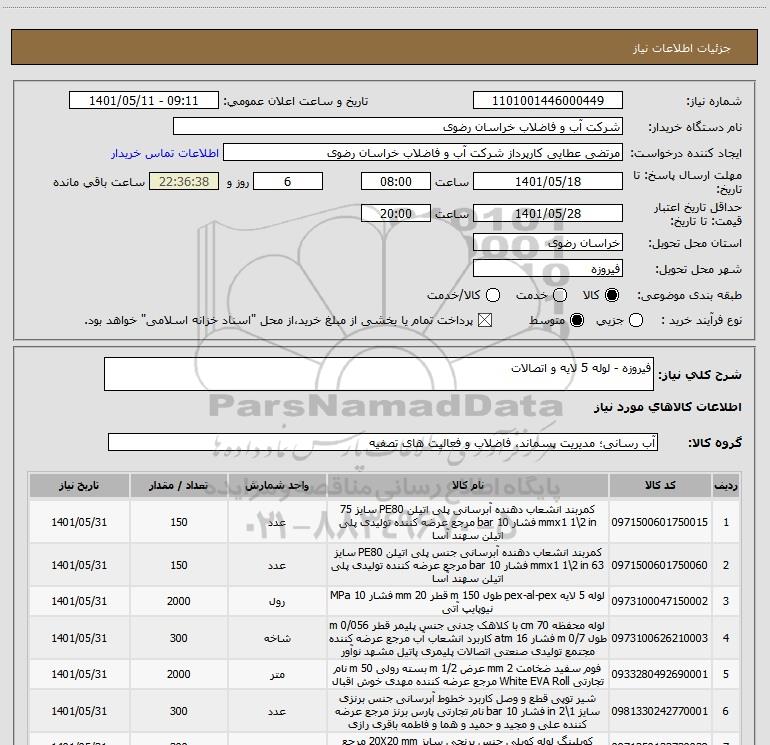770x745 pixels.
Task: Click the price validity time 20:00
Action: click(x=396, y=213)
